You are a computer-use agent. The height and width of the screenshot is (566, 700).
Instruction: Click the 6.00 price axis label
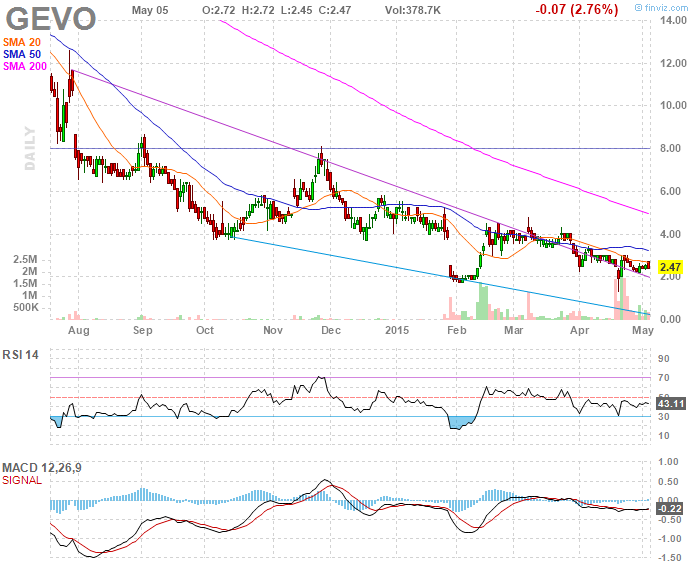671,191
